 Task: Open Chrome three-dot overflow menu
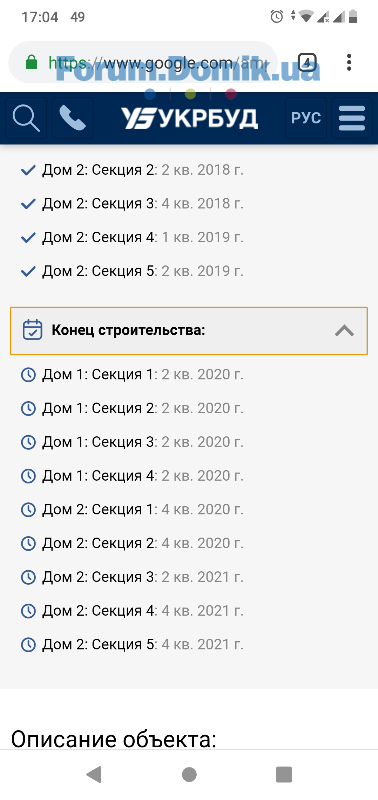tap(349, 62)
